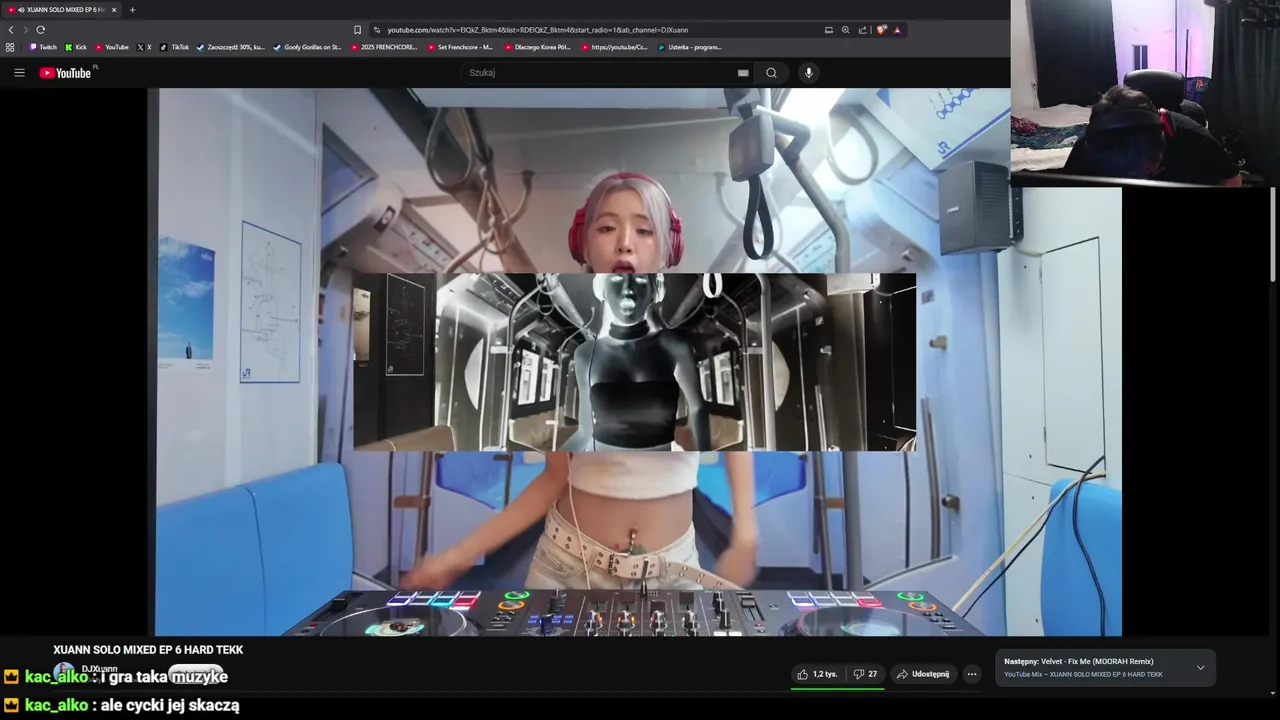Dislike the video with thumbs down
This screenshot has height=720, width=1280.
point(865,674)
